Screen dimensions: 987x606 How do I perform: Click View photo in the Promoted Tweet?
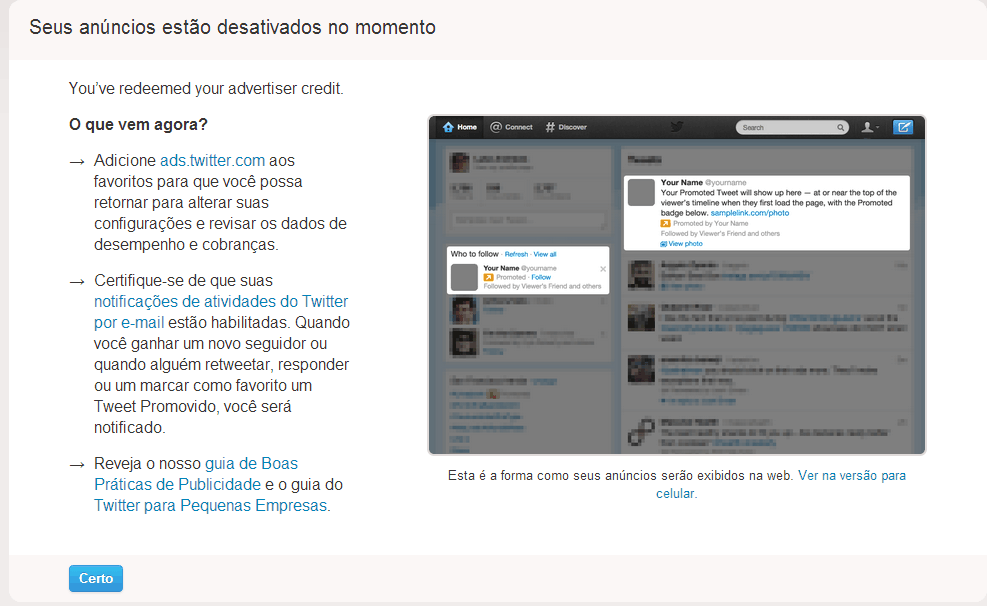click(682, 244)
